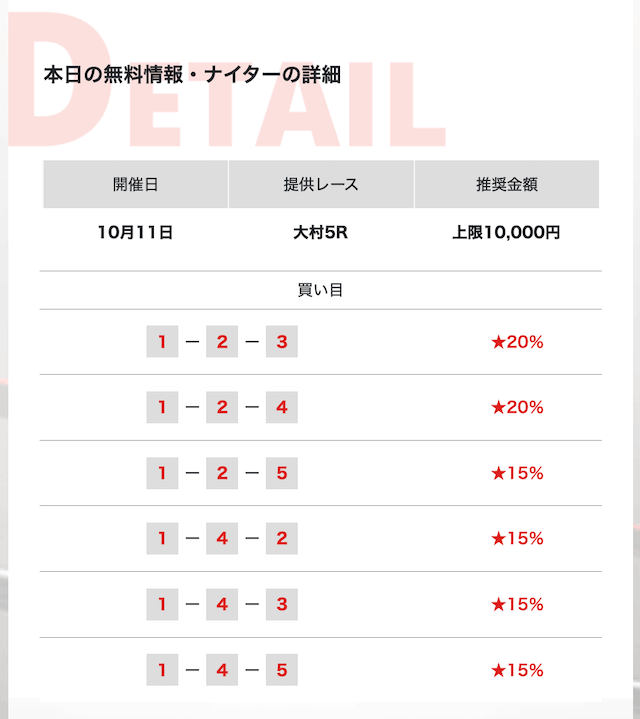Click number box 5 in 1-2-5 row
This screenshot has width=640, height=719.
click(281, 473)
